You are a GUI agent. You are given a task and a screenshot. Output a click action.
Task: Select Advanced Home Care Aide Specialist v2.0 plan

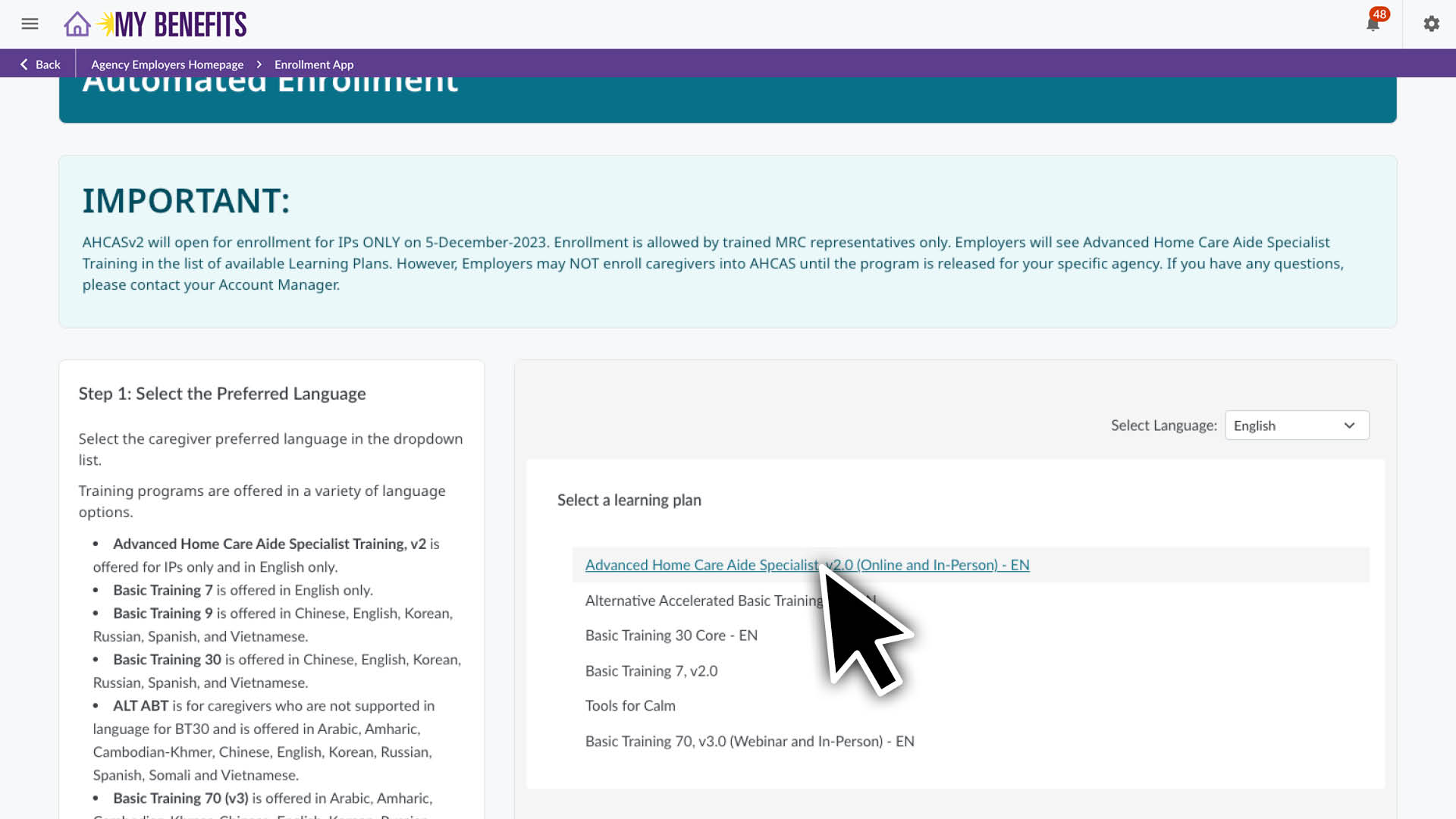[807, 565]
